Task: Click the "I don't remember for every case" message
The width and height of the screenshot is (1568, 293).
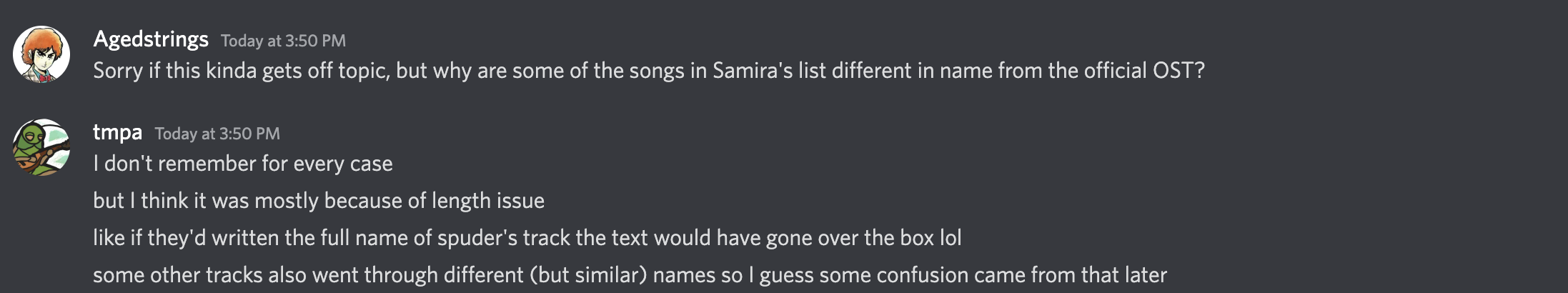Action: [242, 164]
